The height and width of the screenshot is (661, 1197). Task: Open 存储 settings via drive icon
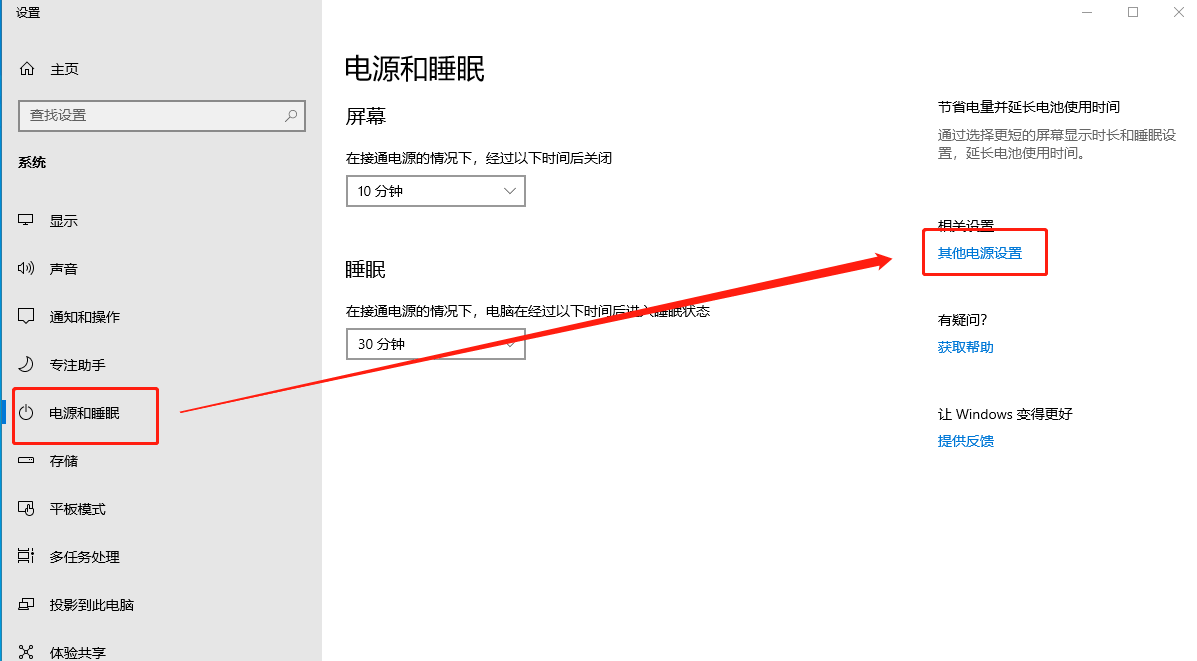[25, 460]
